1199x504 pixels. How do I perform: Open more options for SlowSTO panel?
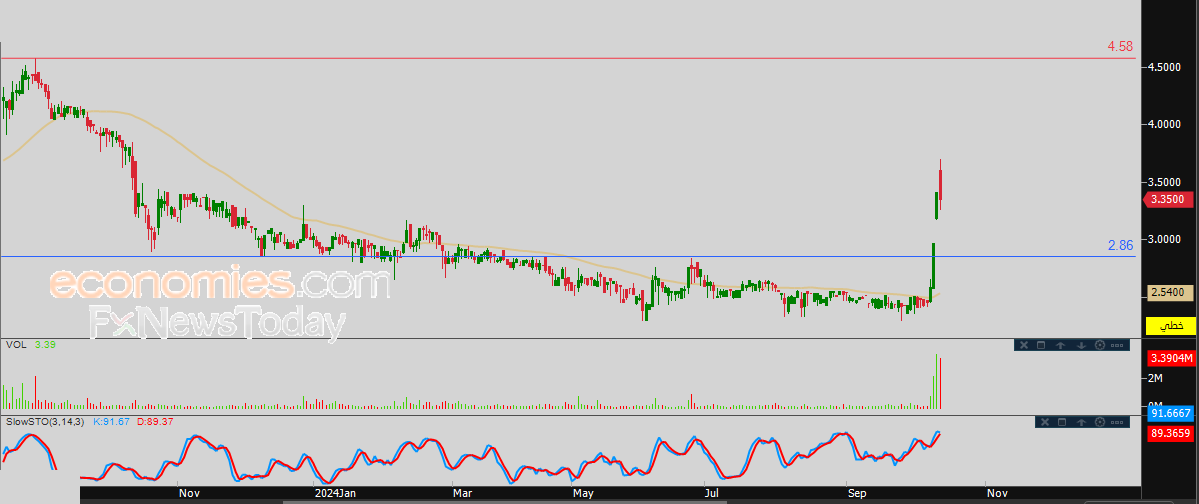click(x=1119, y=423)
